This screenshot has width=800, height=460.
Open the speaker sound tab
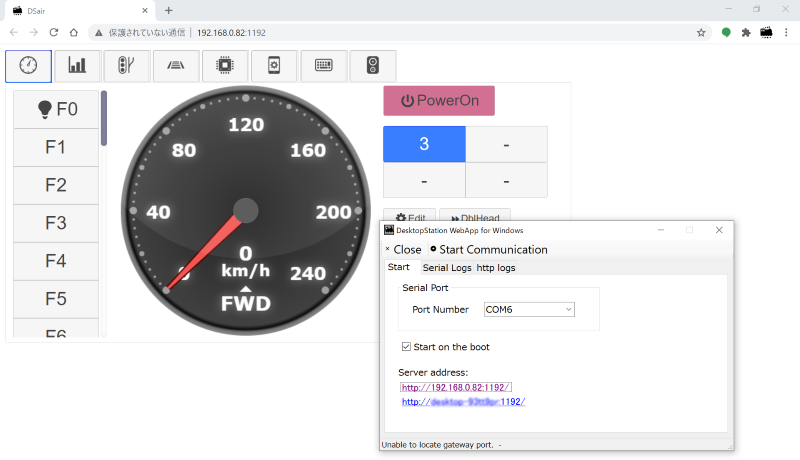coord(373,66)
